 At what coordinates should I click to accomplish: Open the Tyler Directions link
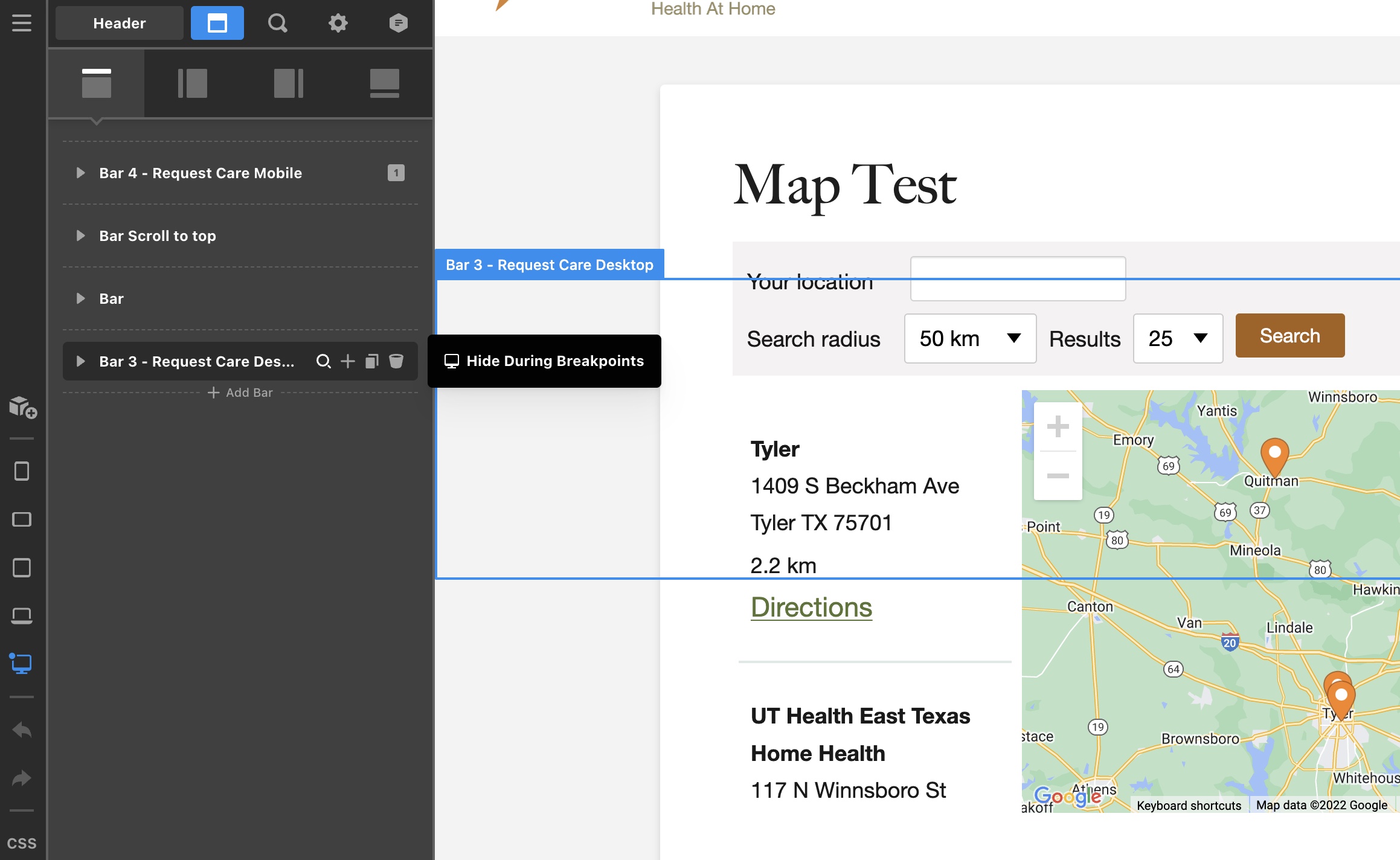click(x=811, y=607)
